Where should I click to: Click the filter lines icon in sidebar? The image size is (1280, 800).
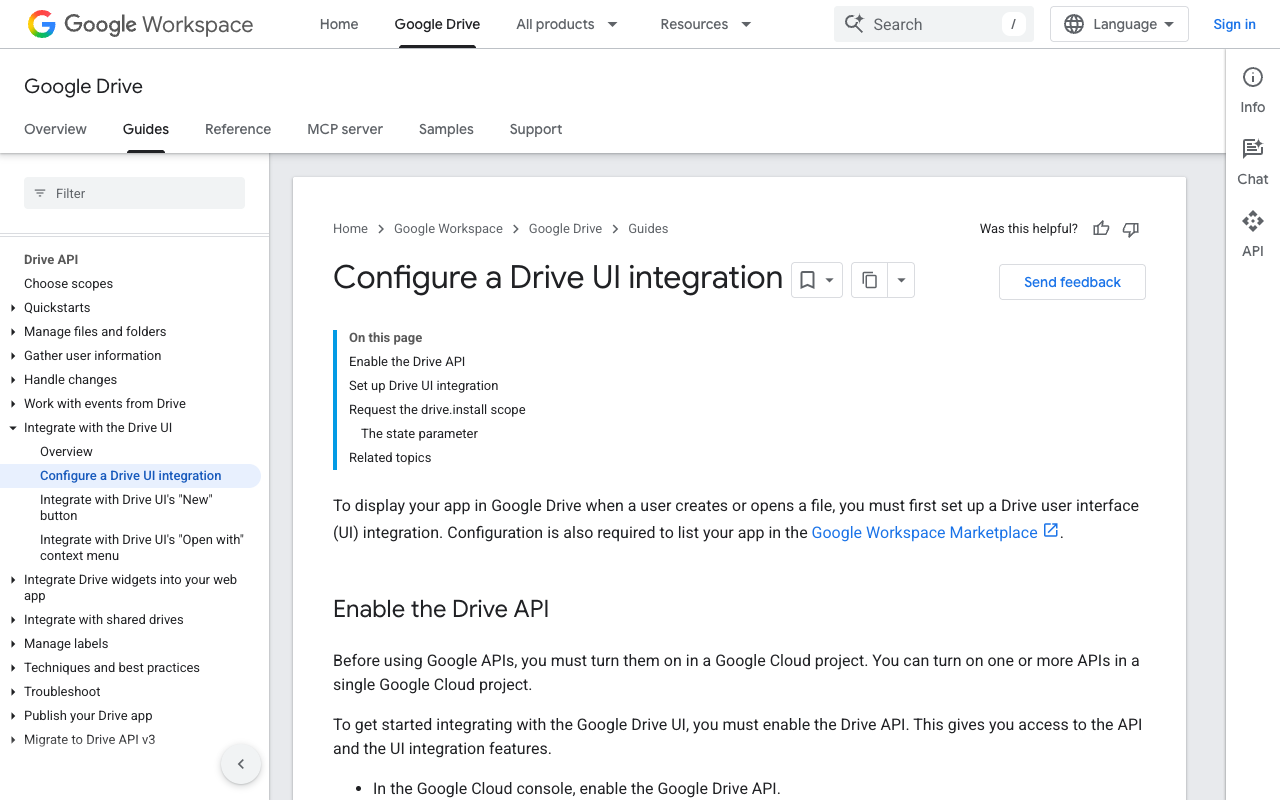(40, 193)
